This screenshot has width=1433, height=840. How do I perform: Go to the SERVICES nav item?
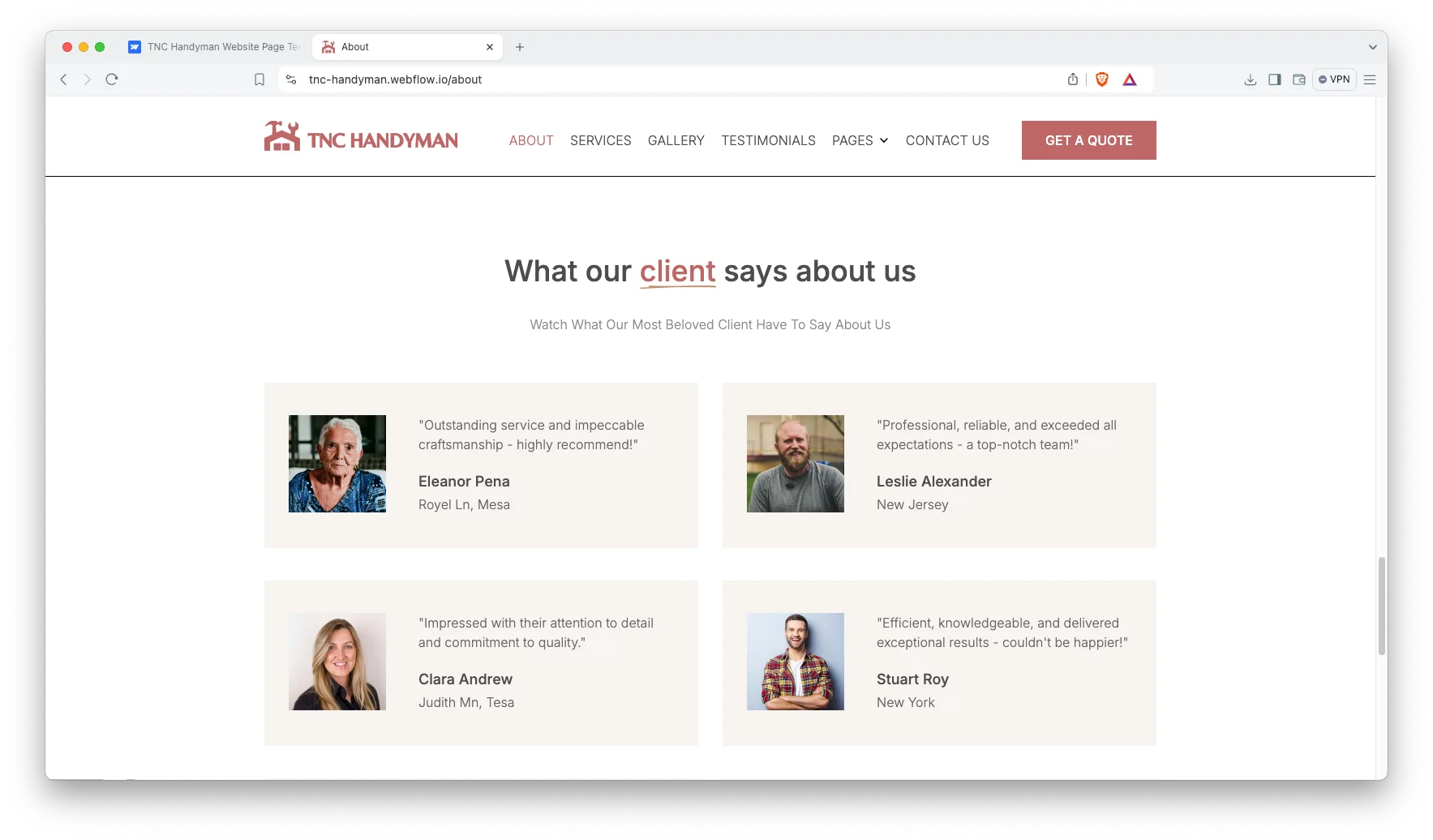(x=600, y=140)
